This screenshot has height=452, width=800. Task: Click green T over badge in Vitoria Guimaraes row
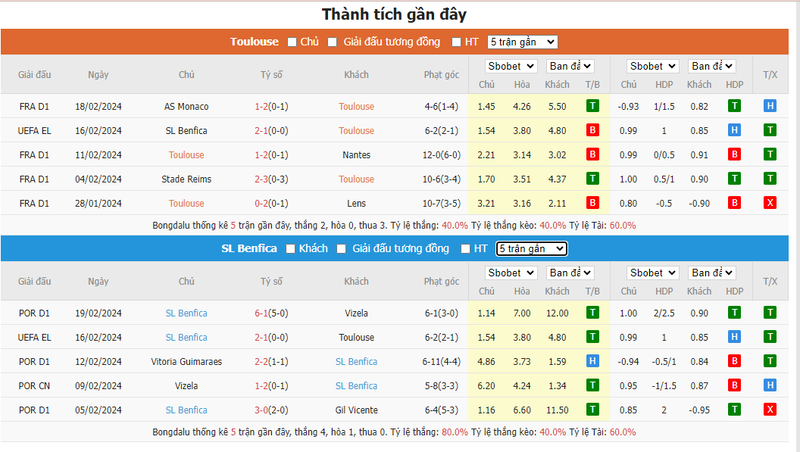(x=770, y=361)
